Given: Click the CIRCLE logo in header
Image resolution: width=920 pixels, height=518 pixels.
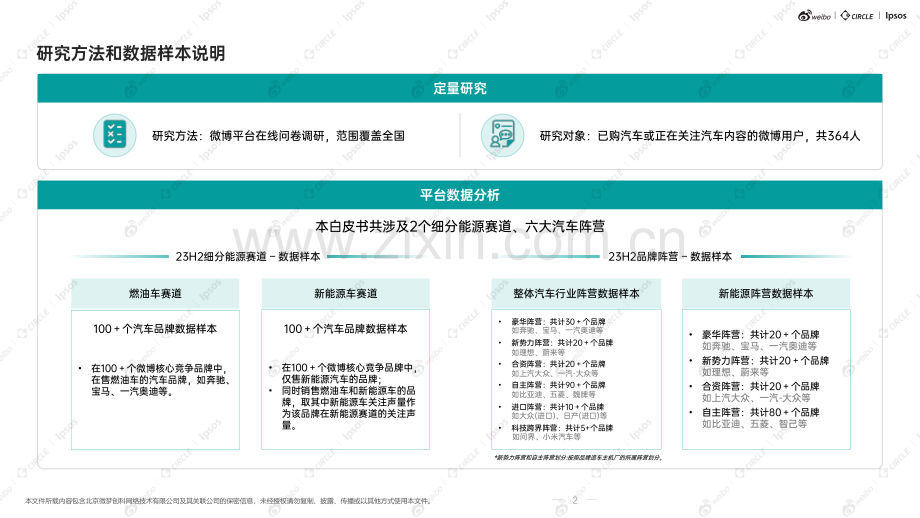Looking at the screenshot, I should click(857, 16).
